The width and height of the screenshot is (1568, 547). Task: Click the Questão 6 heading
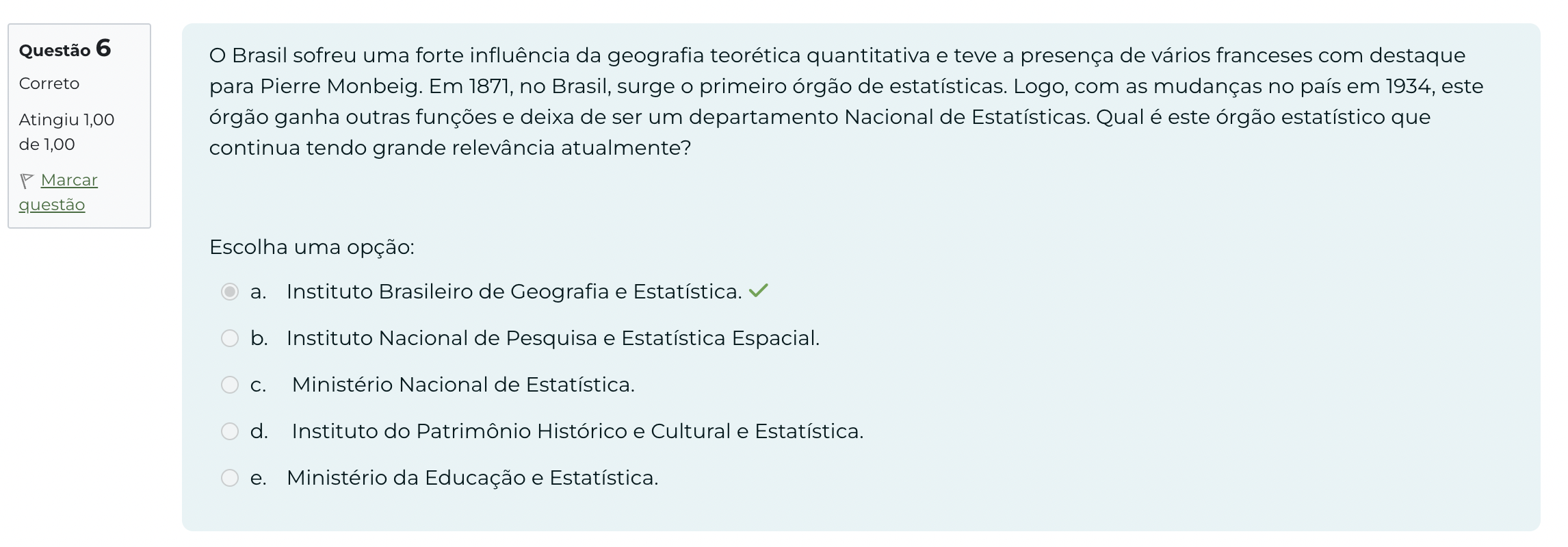click(65, 49)
